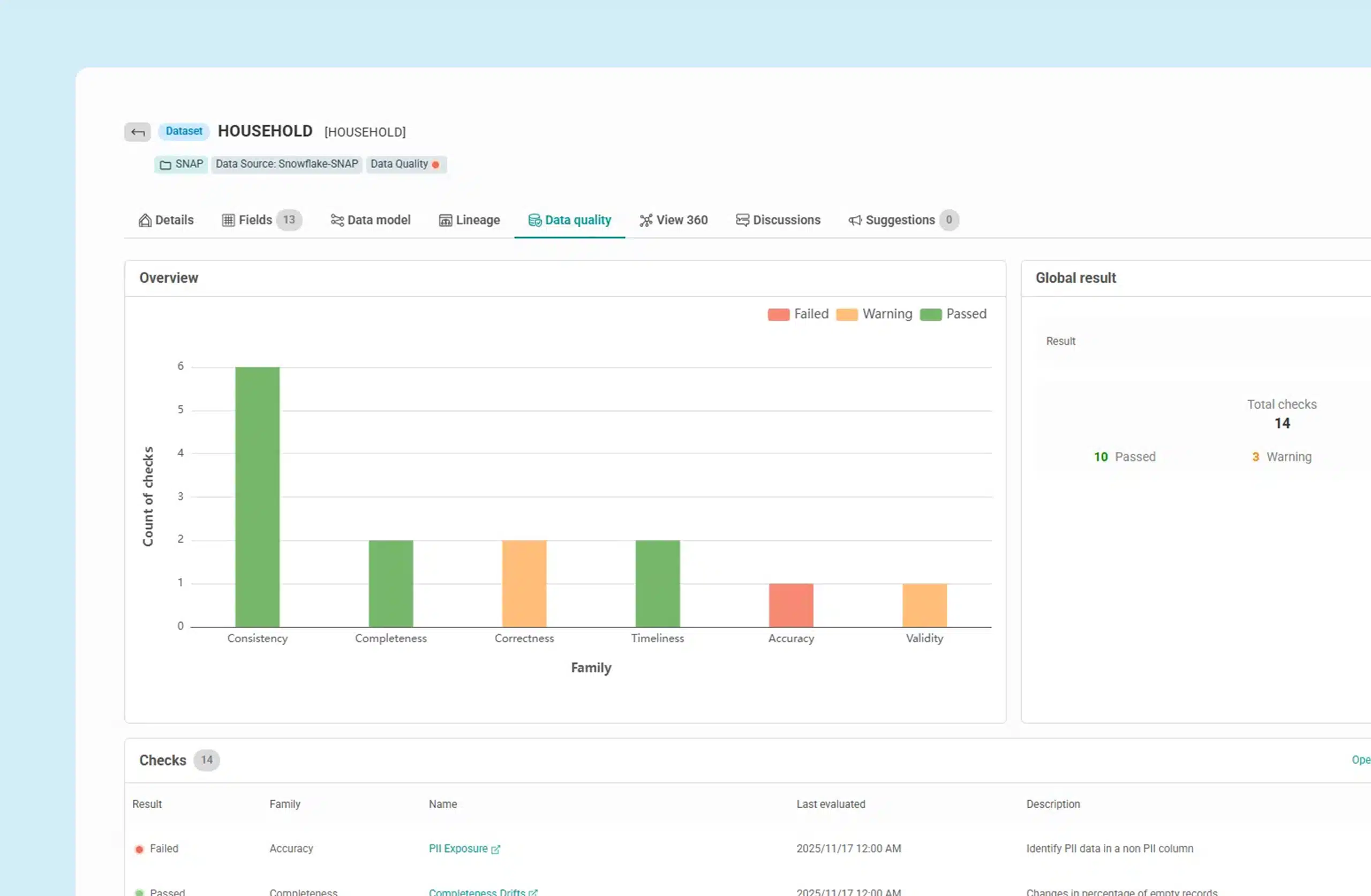Click the external link icon beside Completeness Drifts
The width and height of the screenshot is (1371, 896).
coord(533,892)
